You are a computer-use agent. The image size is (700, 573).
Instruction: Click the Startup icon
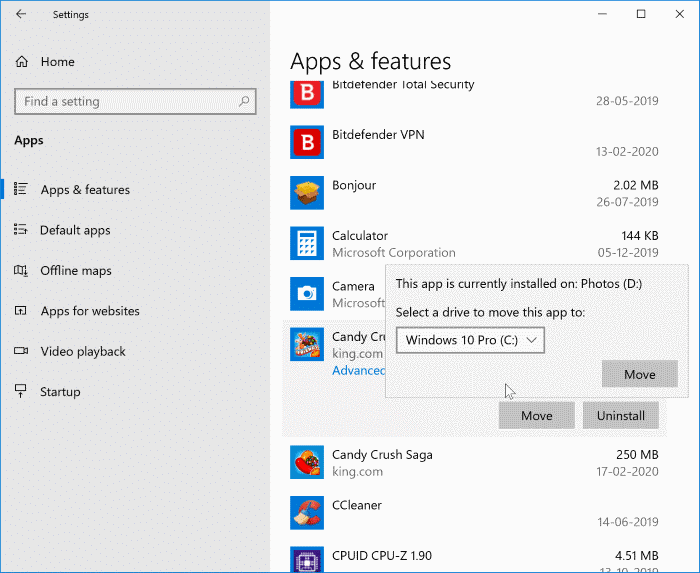tap(21, 391)
